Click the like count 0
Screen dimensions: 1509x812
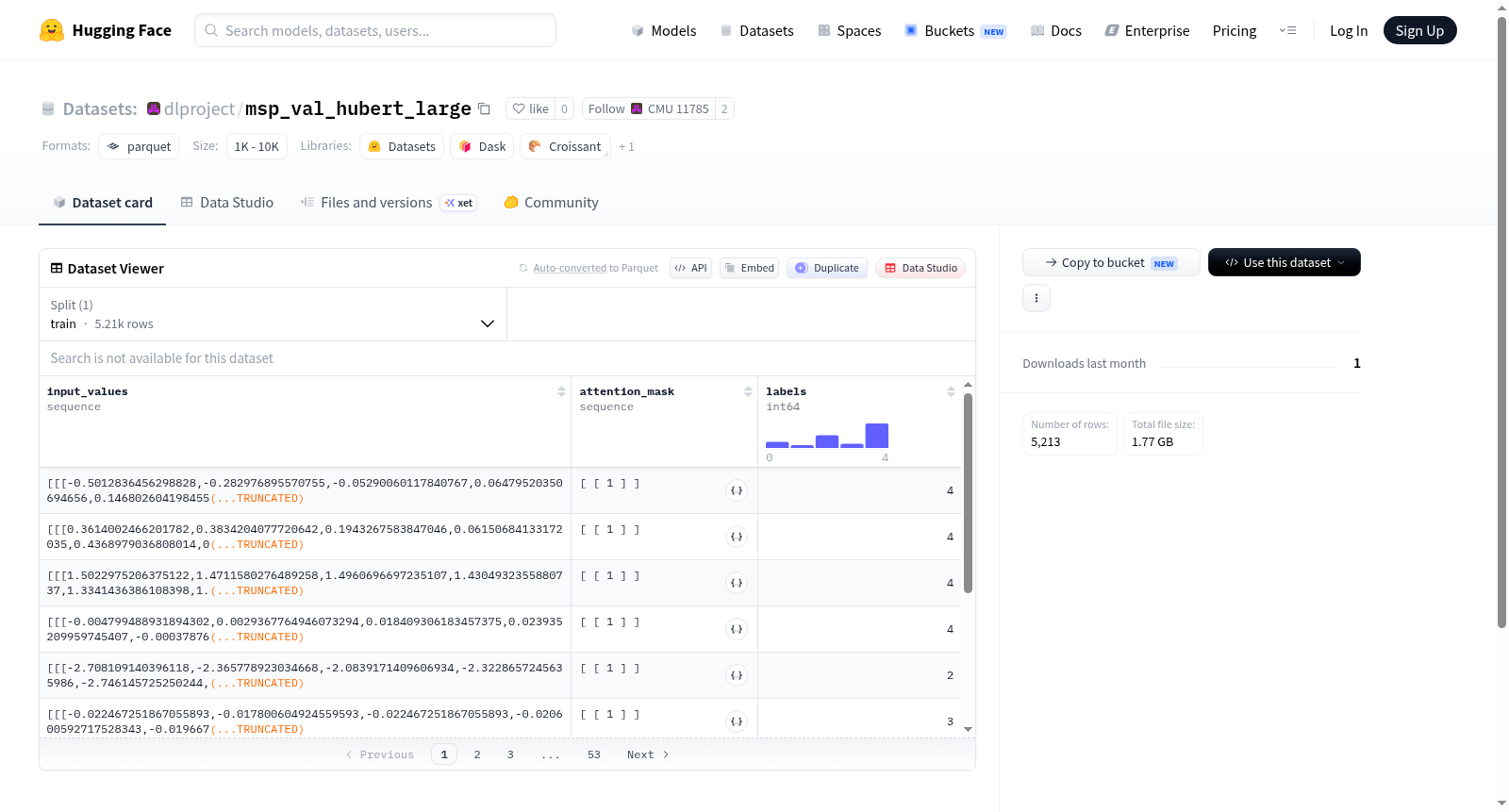click(x=565, y=108)
